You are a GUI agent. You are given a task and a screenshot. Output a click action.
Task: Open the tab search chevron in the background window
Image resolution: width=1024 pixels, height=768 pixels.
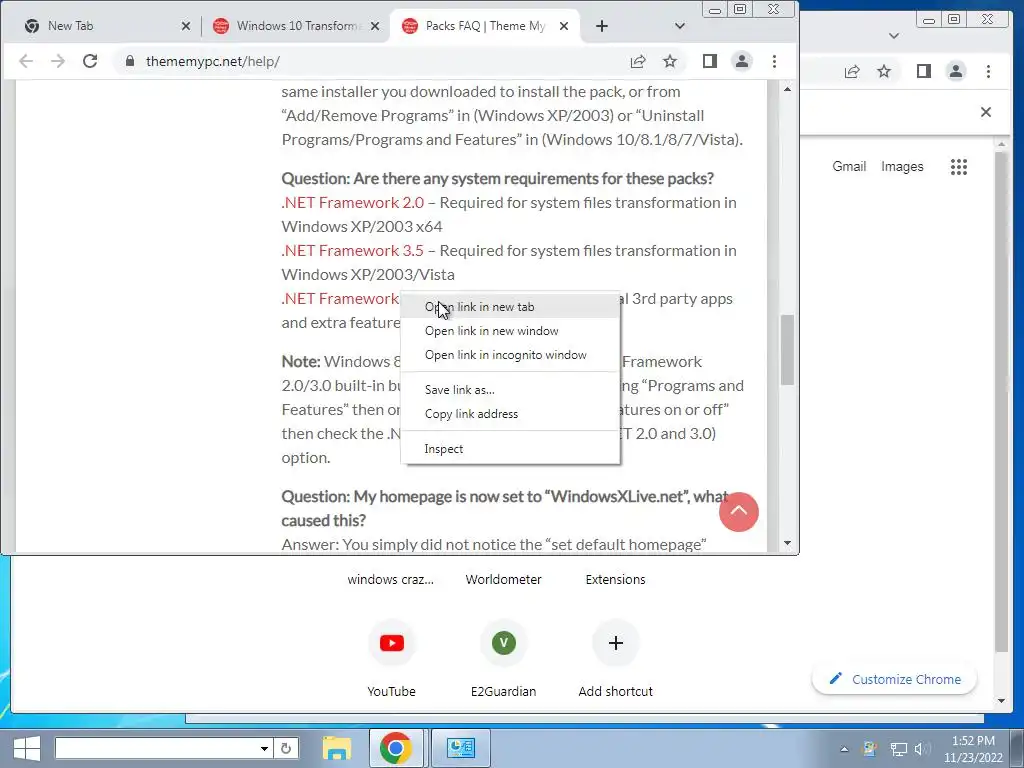(x=894, y=36)
